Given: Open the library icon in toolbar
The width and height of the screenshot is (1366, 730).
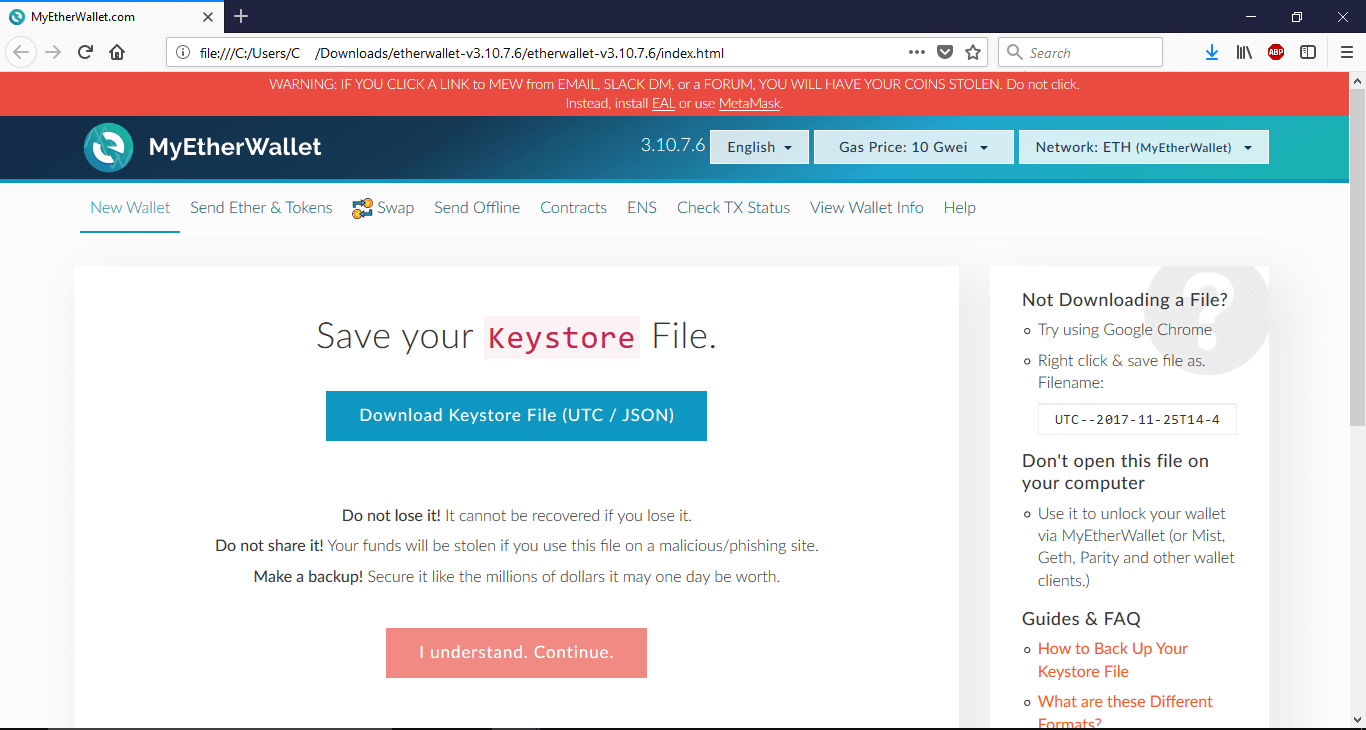Looking at the screenshot, I should [x=1244, y=53].
